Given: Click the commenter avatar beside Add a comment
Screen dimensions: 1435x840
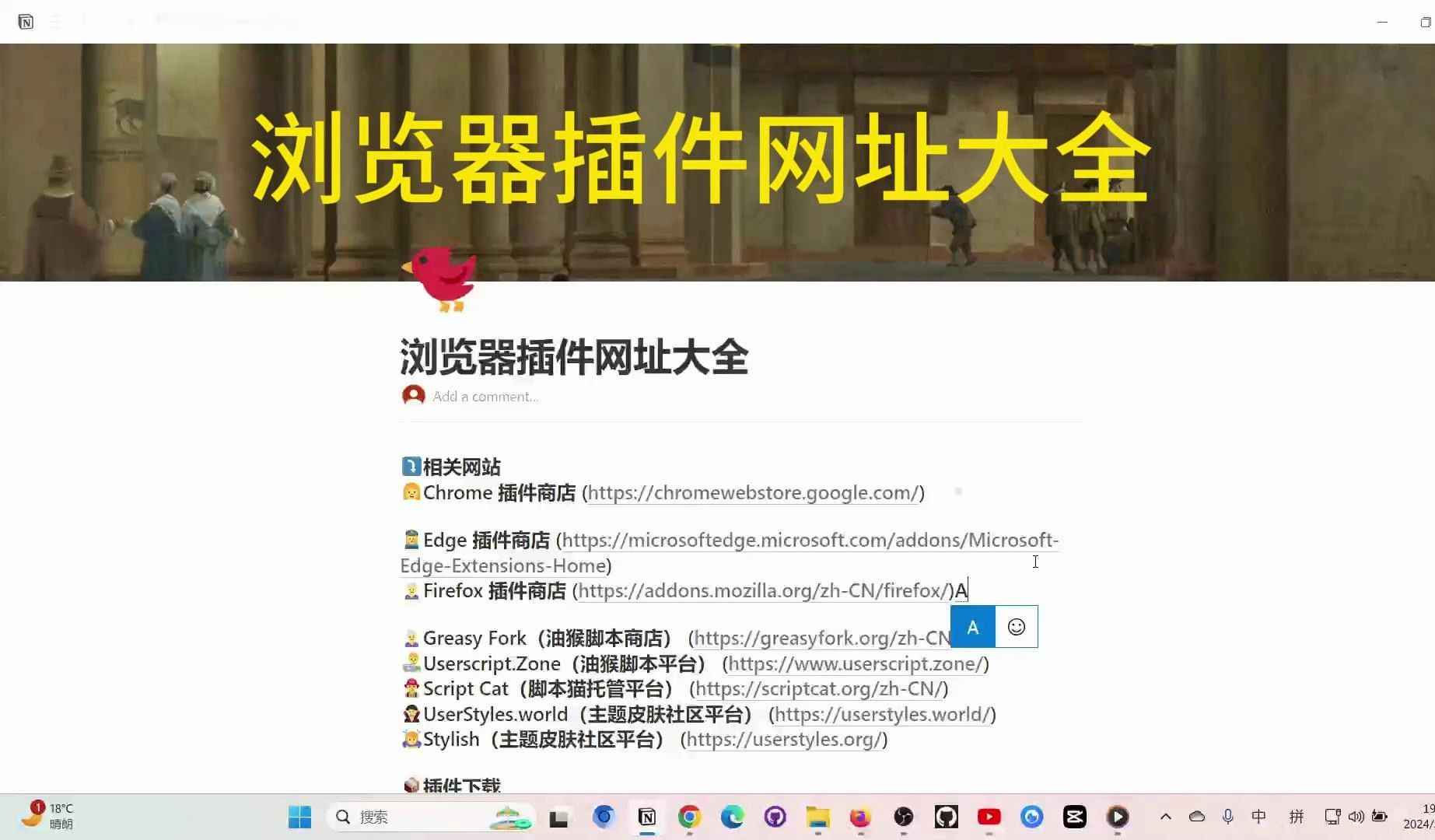Looking at the screenshot, I should (413, 395).
